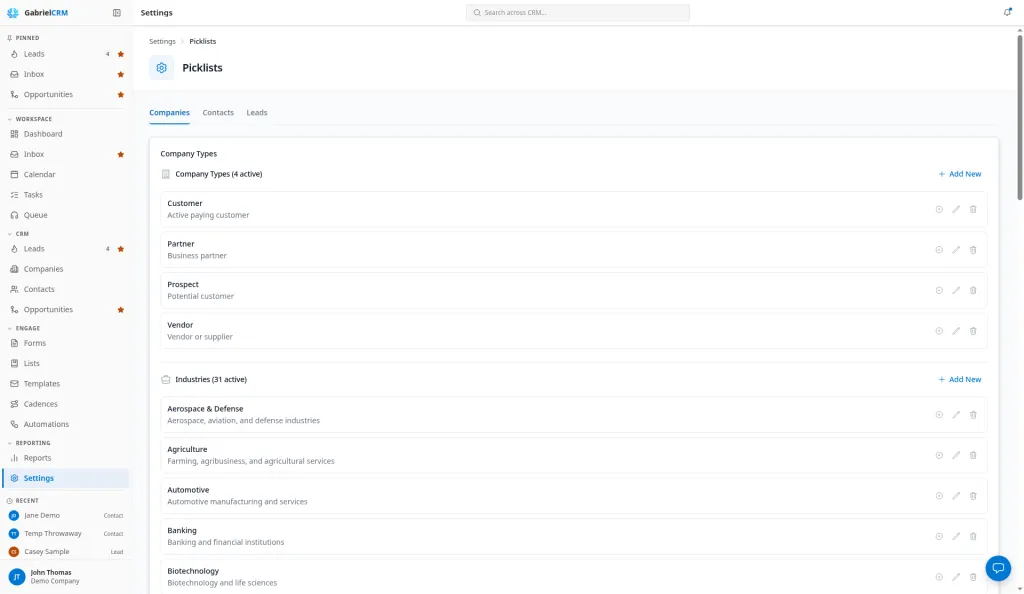Viewport: 1024px width, 594px height.
Task: Open Calendar in the sidebar
Action: point(65,174)
